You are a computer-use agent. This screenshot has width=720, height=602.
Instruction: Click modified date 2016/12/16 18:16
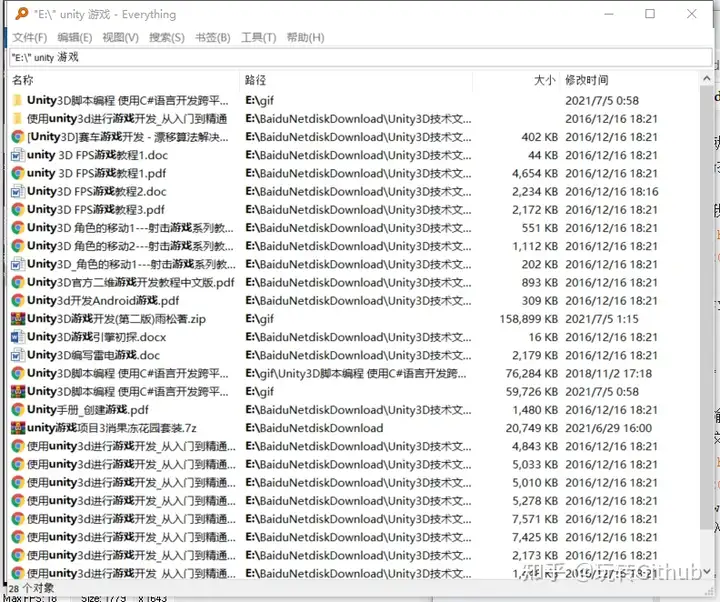tap(612, 191)
